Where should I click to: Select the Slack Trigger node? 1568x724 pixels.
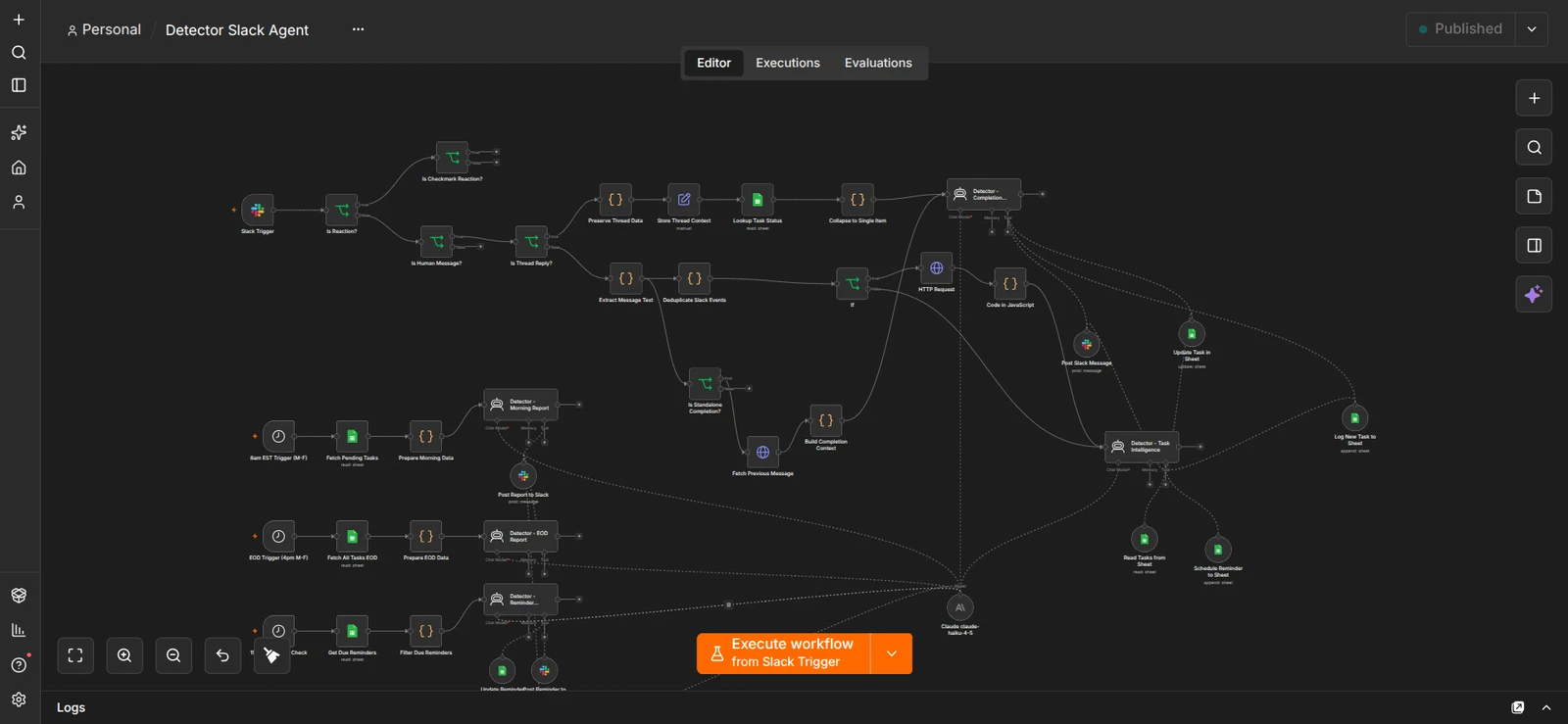coord(258,210)
